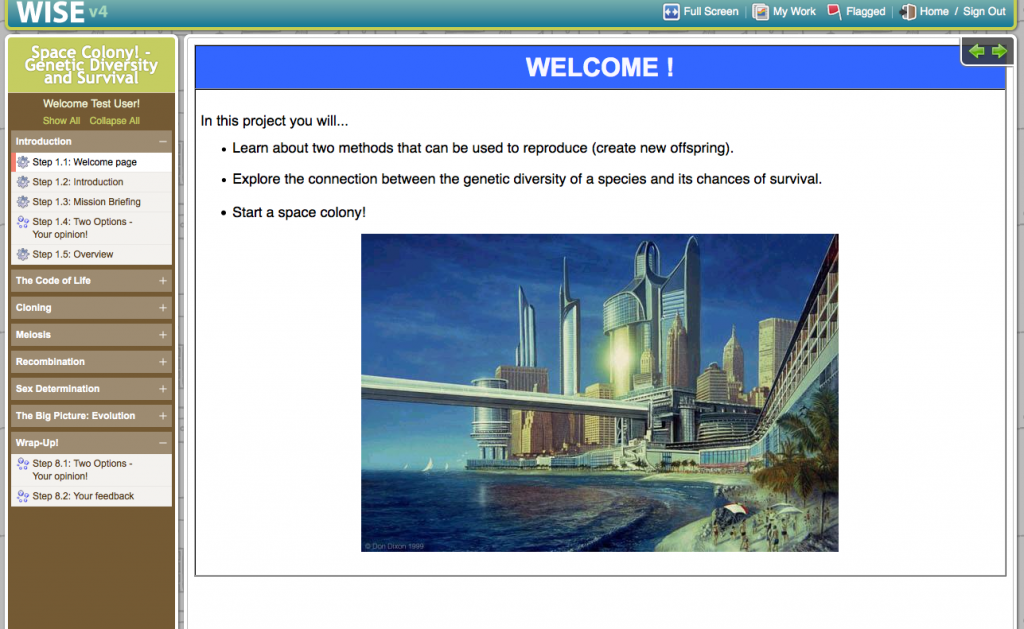Open Step 8.1: Two Options - Your opinion!

[91, 470]
